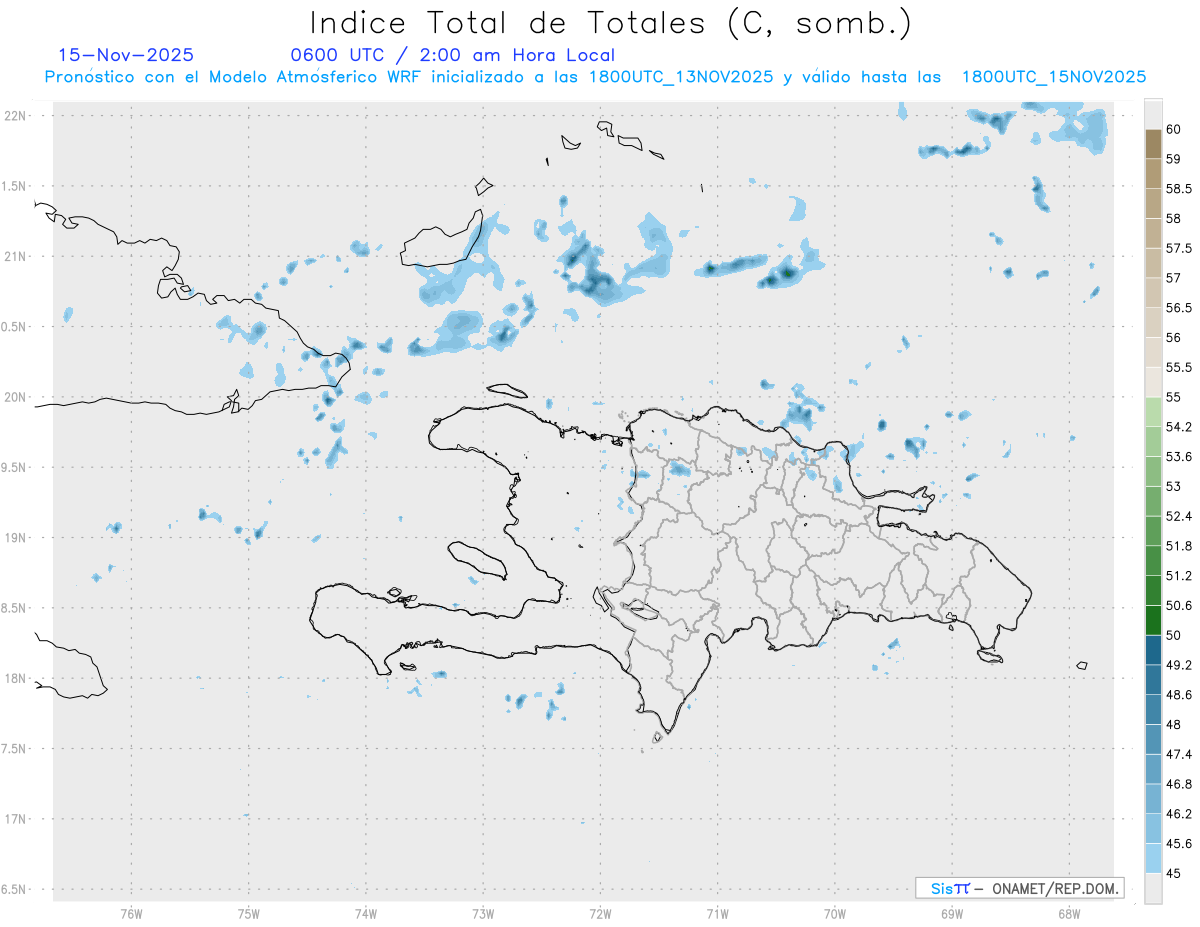The height and width of the screenshot is (927, 1200).
Task: Click the colorbar value 51.2
Action: tap(1179, 575)
